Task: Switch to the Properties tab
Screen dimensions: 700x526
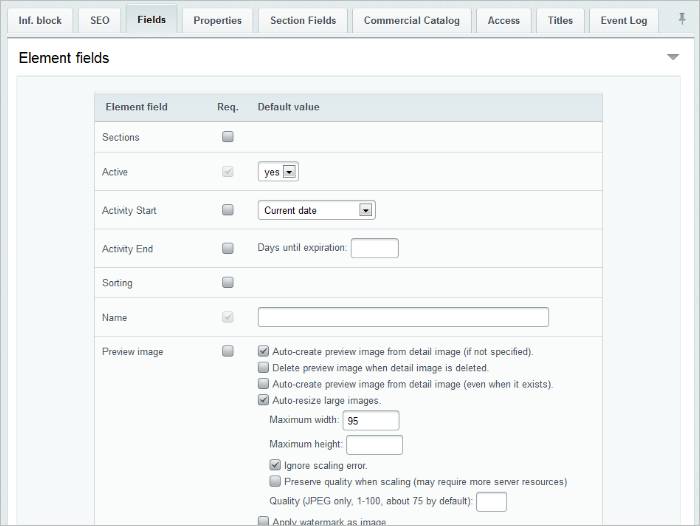Action: [217, 21]
